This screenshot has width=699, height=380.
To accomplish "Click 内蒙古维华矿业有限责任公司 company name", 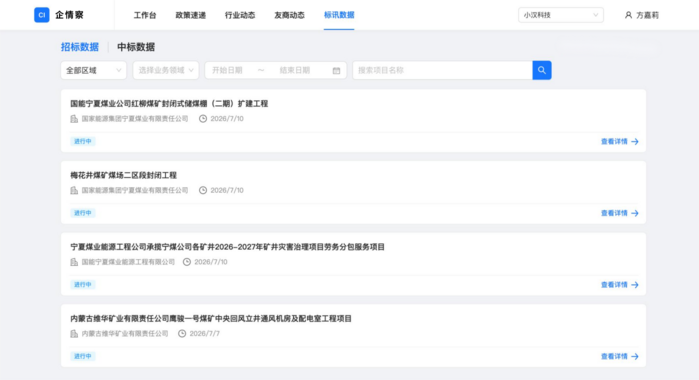I will point(125,334).
